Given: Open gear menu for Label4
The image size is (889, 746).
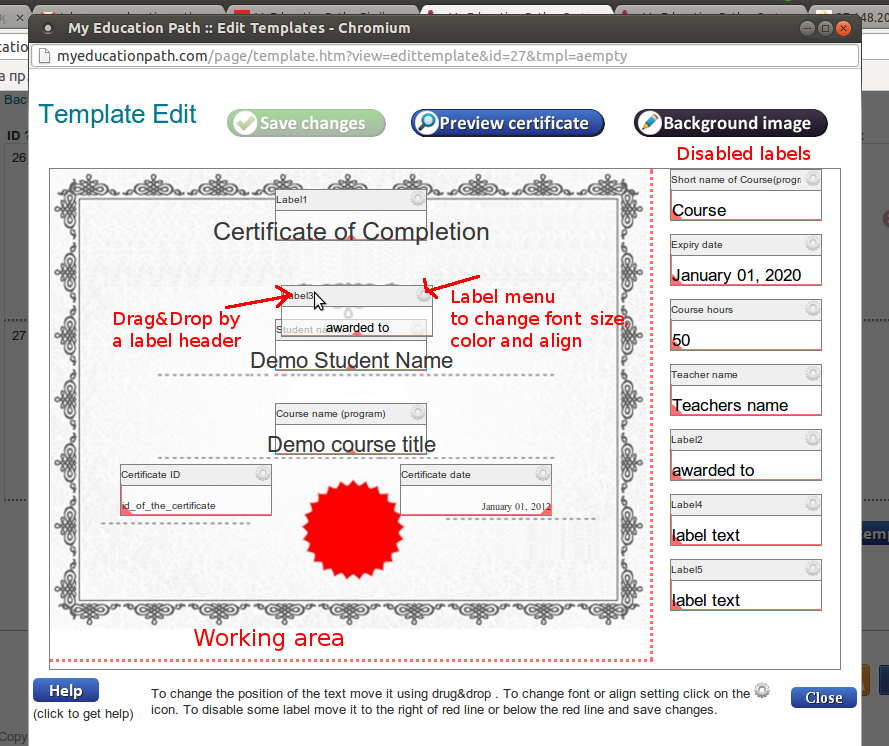Looking at the screenshot, I should pos(812,504).
